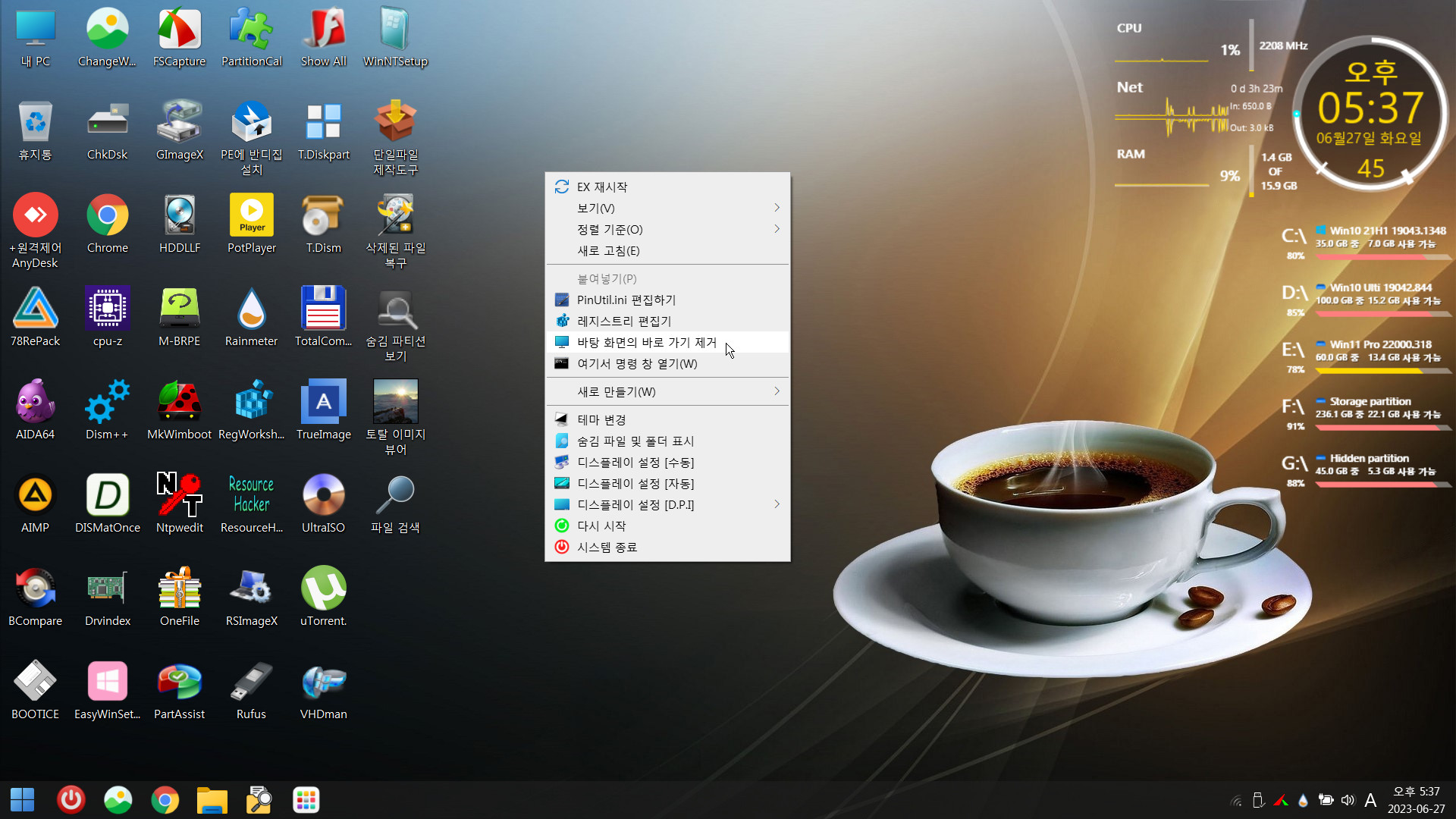
Task: Select the PotPlayer desktop icon
Action: point(251,224)
